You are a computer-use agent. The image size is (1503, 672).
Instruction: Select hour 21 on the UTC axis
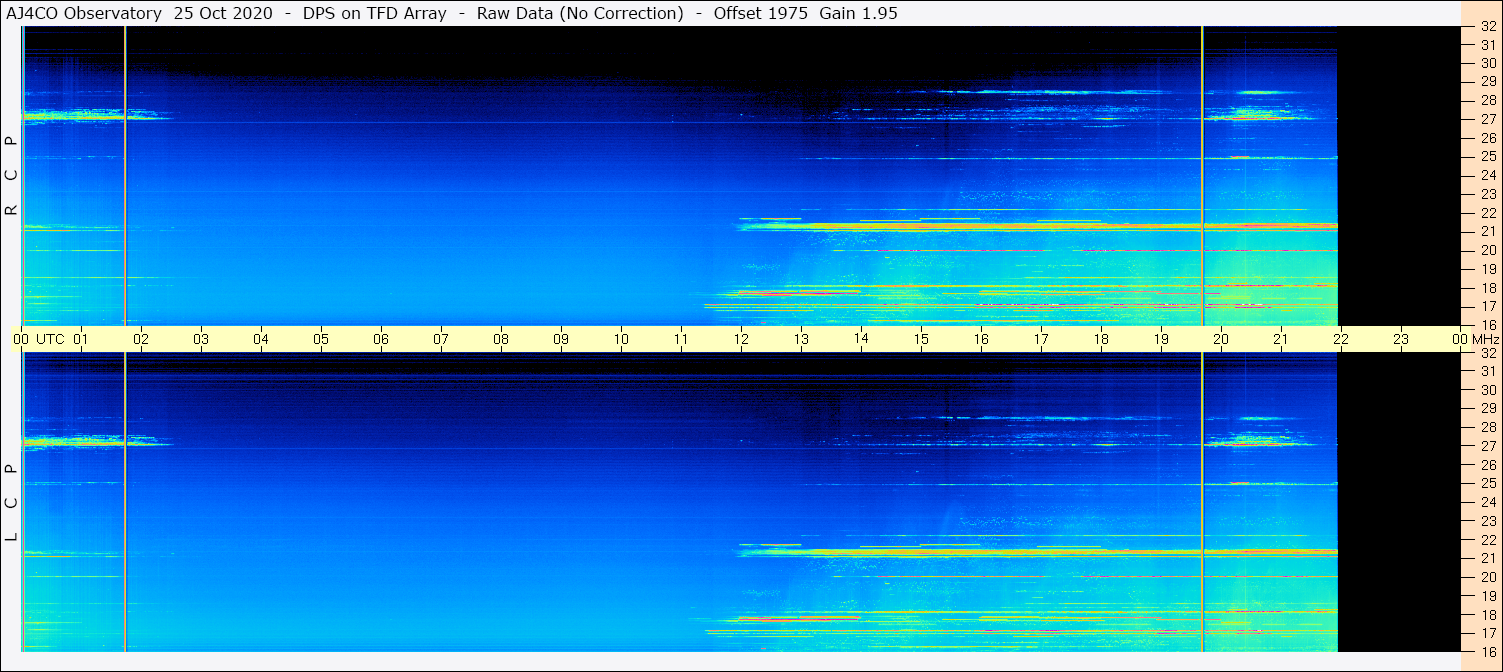coord(1281,339)
